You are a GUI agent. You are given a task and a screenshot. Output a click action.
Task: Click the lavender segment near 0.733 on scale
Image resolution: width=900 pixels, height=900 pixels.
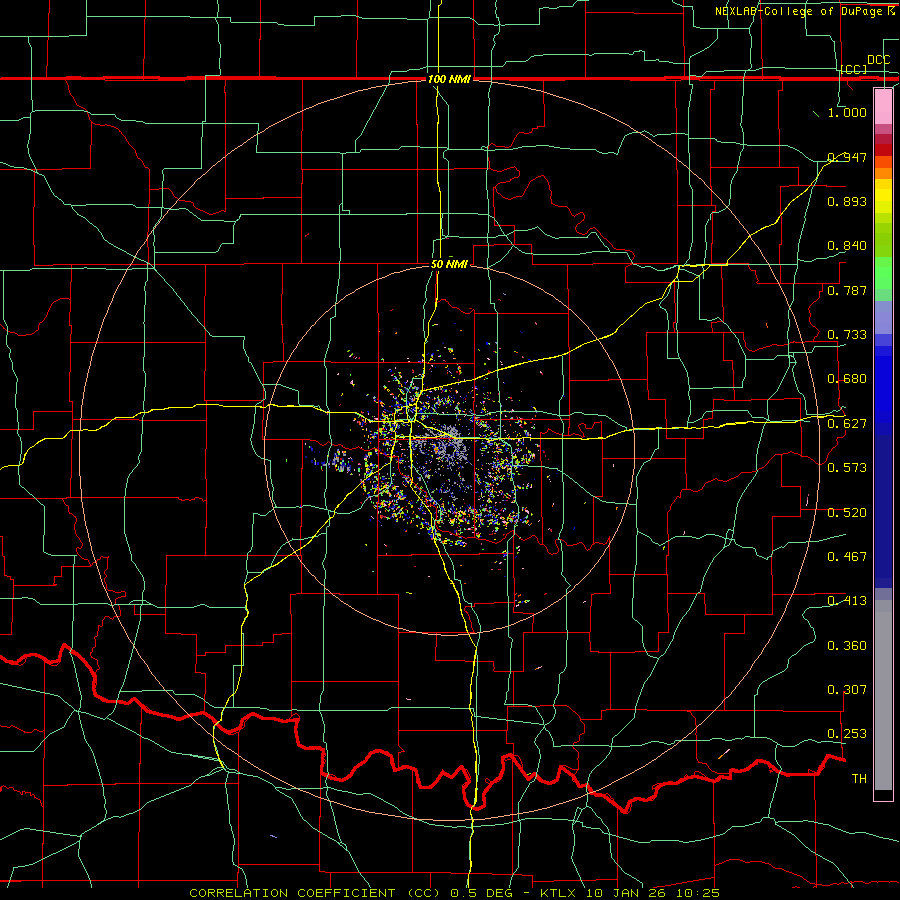[x=883, y=318]
